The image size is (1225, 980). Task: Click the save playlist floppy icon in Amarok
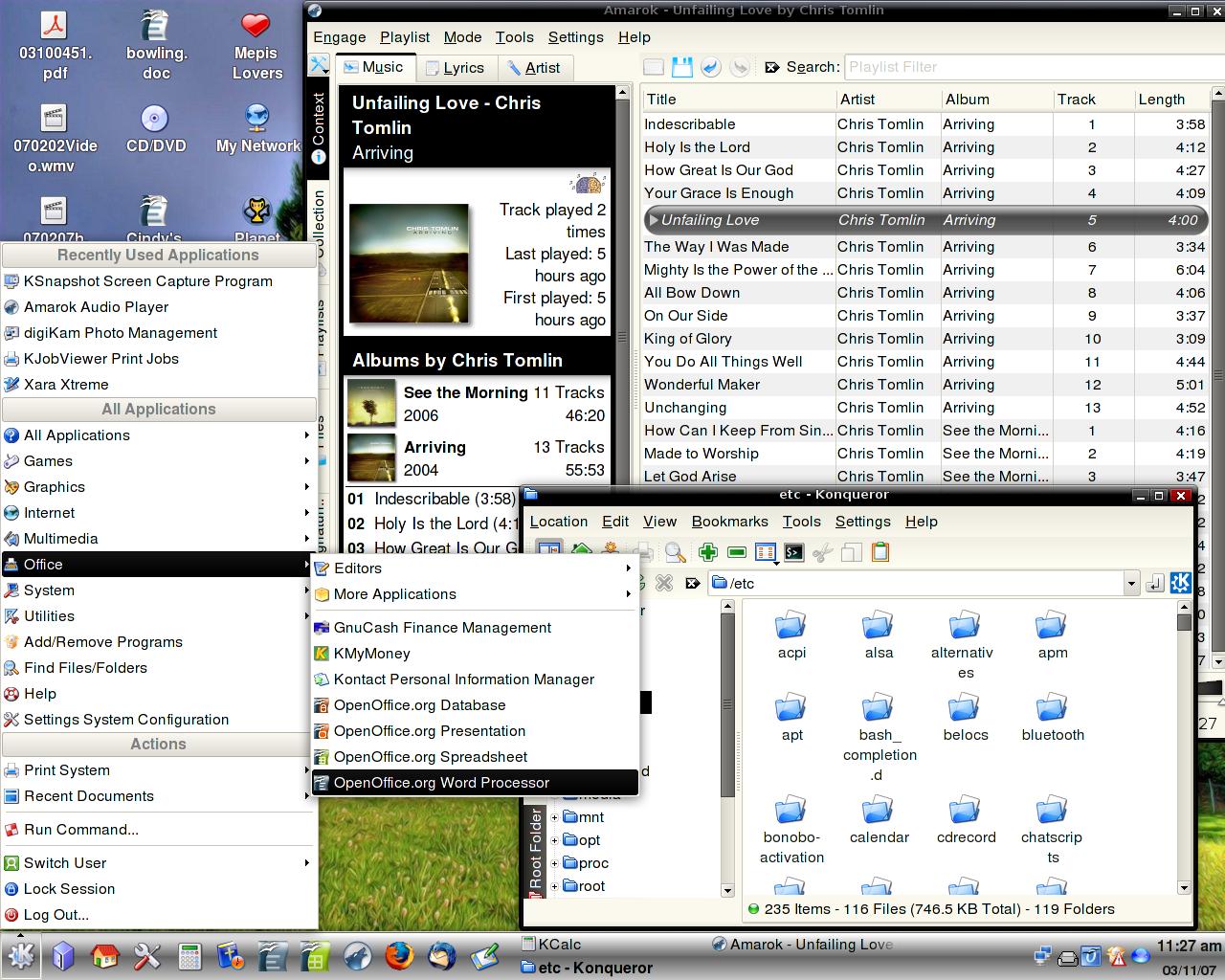[681, 67]
